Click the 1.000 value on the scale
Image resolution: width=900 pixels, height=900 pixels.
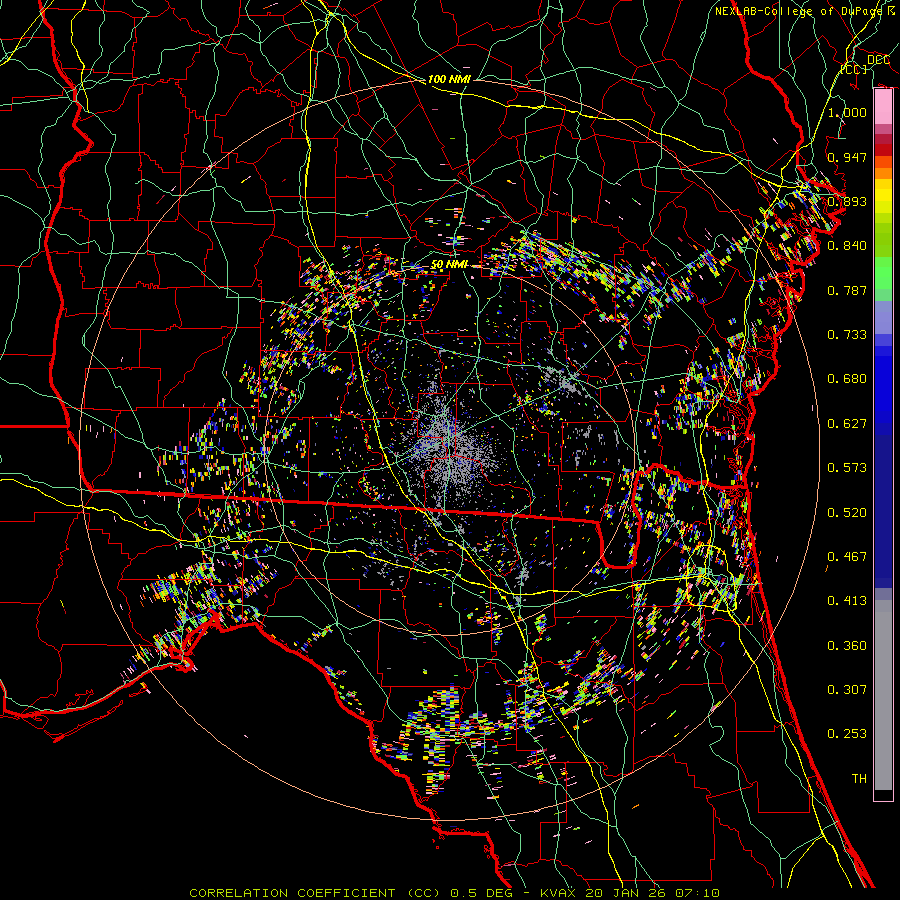tap(847, 113)
